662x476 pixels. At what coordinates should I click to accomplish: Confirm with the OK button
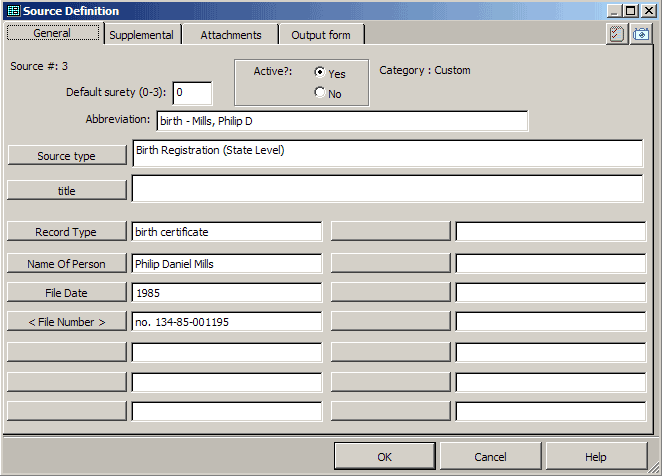(x=384, y=457)
